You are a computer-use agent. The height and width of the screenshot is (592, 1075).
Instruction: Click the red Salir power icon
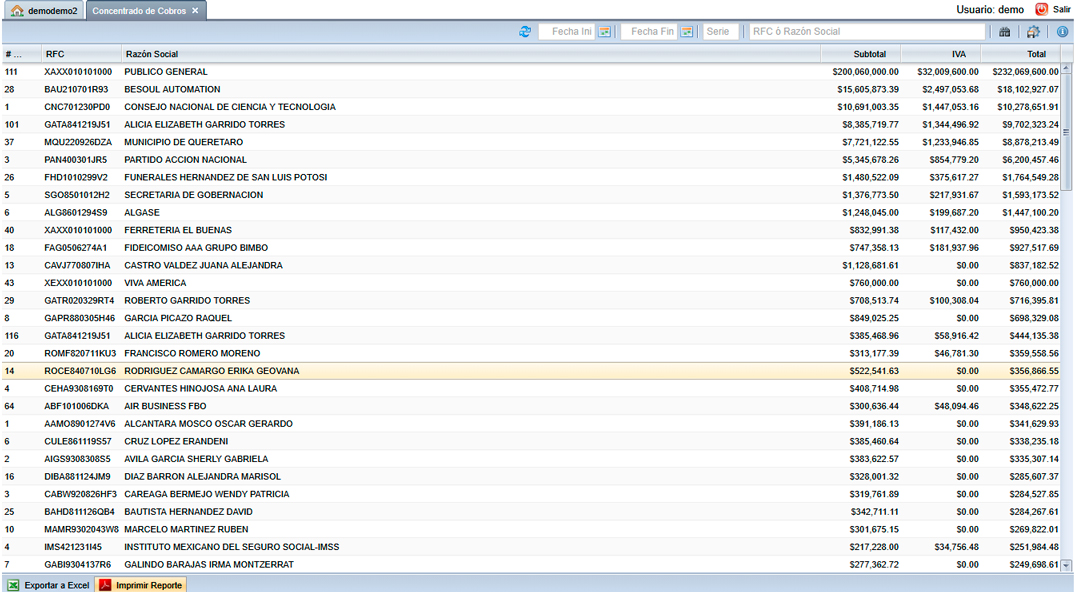[x=1042, y=9]
